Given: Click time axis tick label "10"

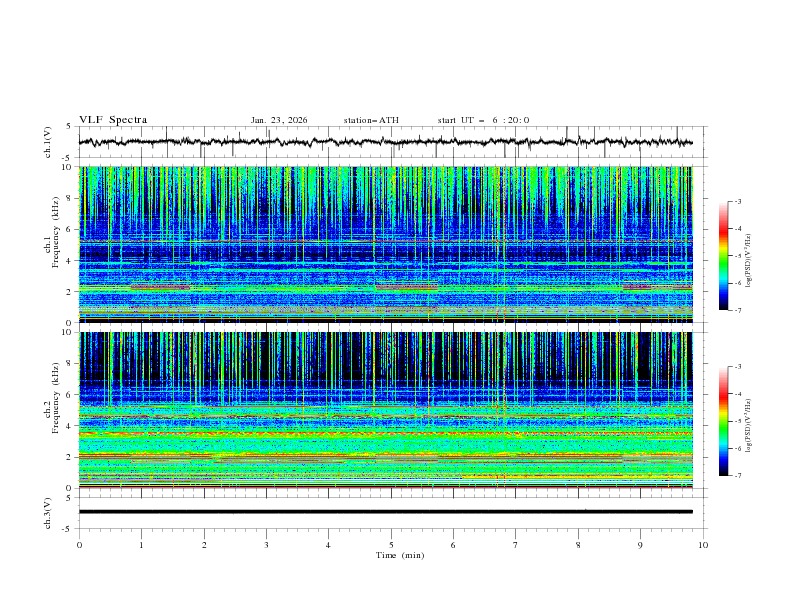Looking at the screenshot, I should 703,545.
